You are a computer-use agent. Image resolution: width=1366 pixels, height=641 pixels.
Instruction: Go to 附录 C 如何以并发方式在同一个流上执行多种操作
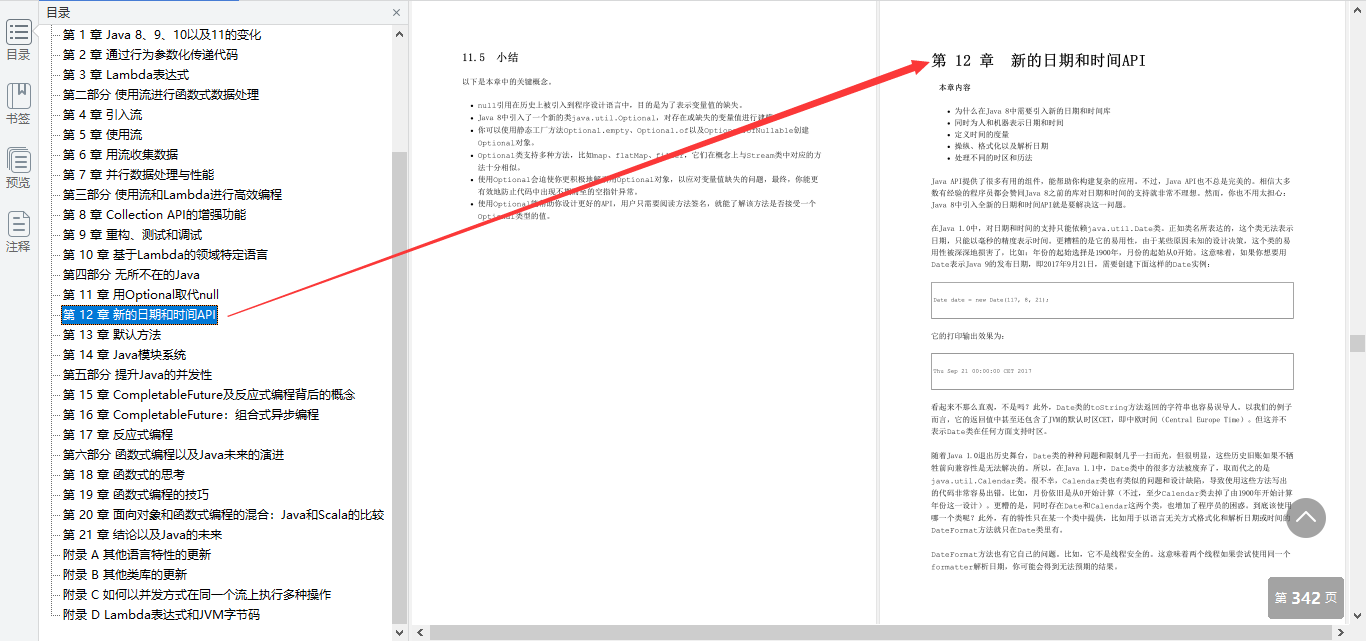197,594
